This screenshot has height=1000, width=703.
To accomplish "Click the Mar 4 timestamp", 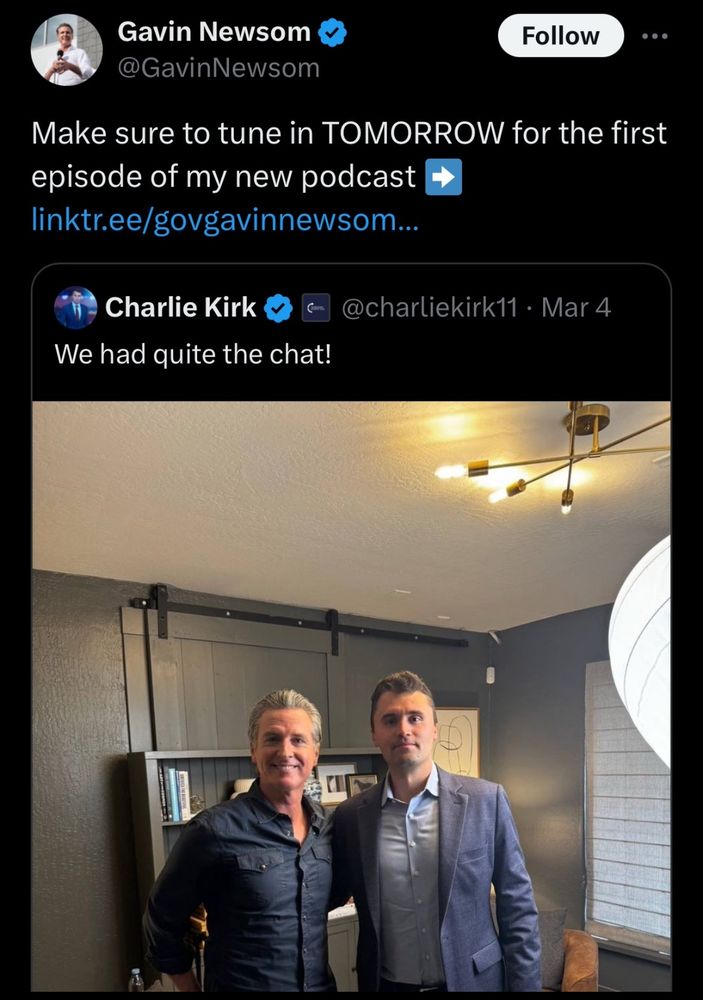I will (x=576, y=308).
